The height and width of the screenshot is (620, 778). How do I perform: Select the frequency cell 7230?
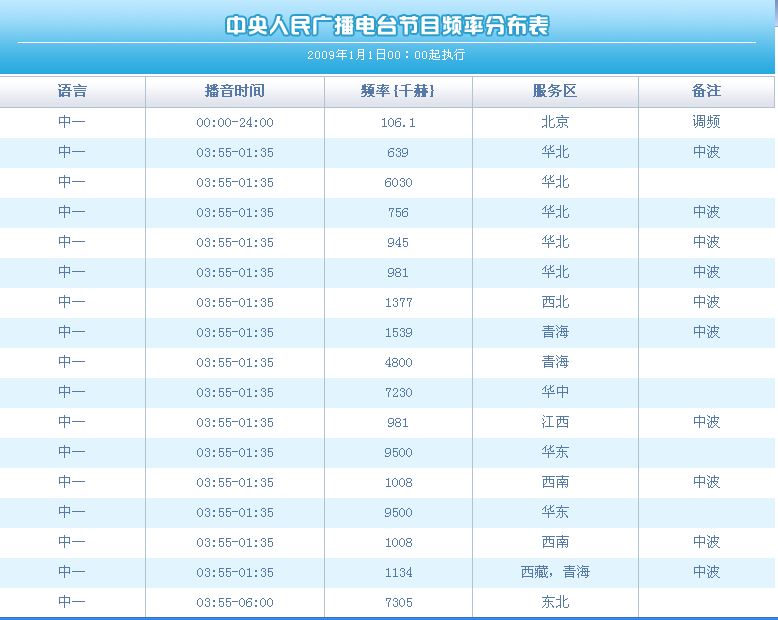(x=398, y=393)
